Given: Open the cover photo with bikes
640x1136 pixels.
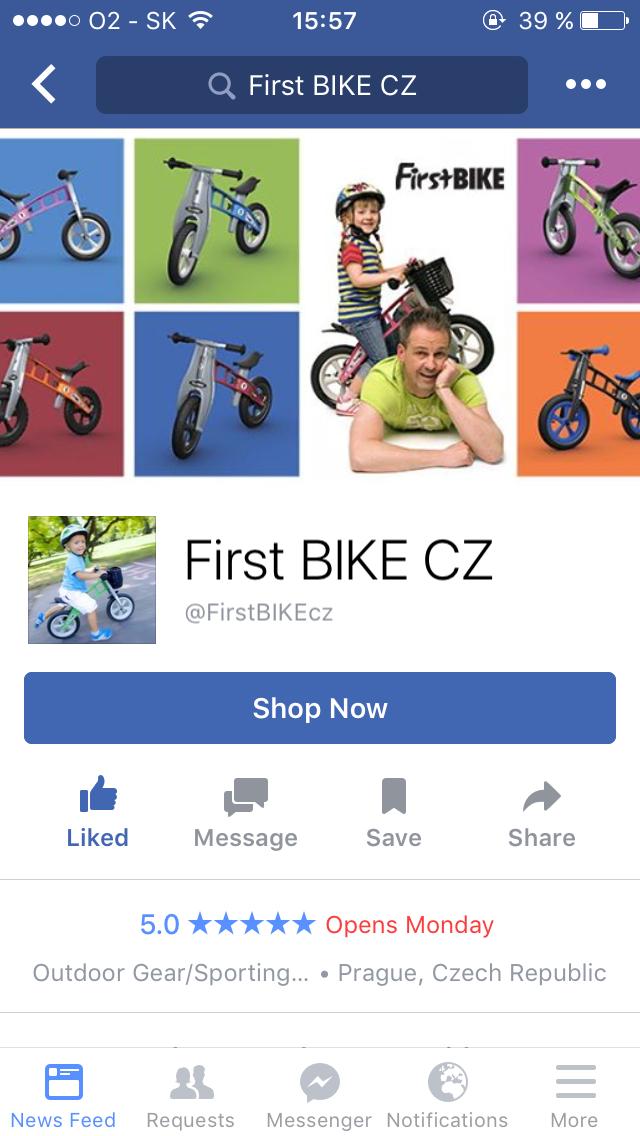Looking at the screenshot, I should coord(320,306).
